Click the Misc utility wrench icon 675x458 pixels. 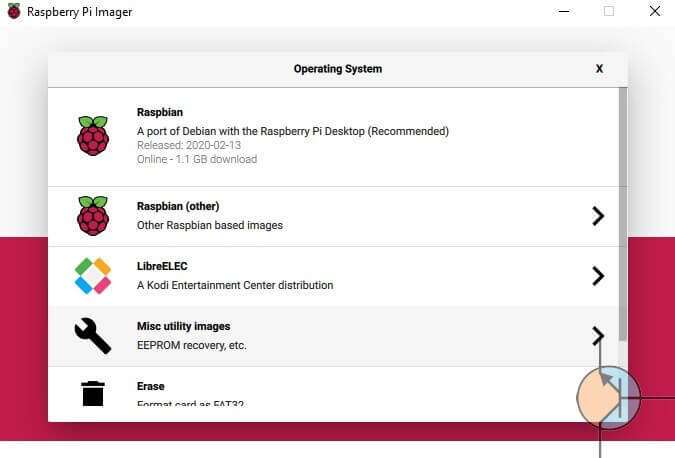[x=93, y=336]
